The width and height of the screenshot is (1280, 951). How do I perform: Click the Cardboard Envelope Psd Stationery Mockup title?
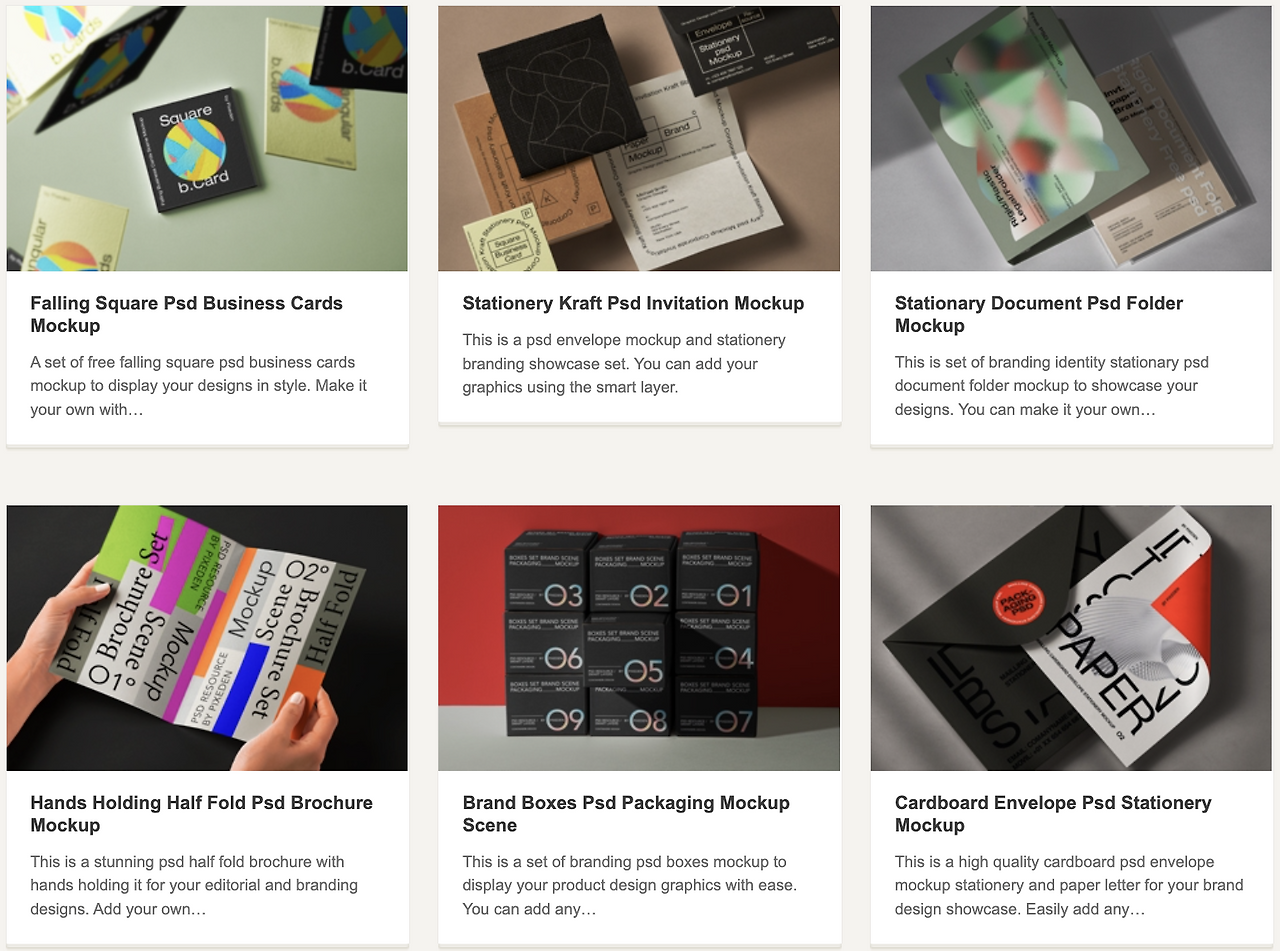tap(1053, 814)
